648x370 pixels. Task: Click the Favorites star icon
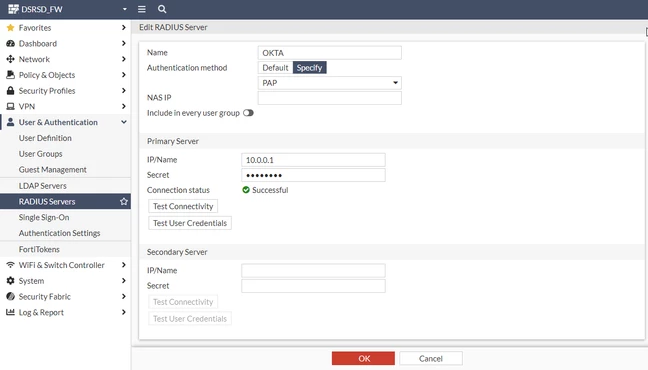pos(10,28)
